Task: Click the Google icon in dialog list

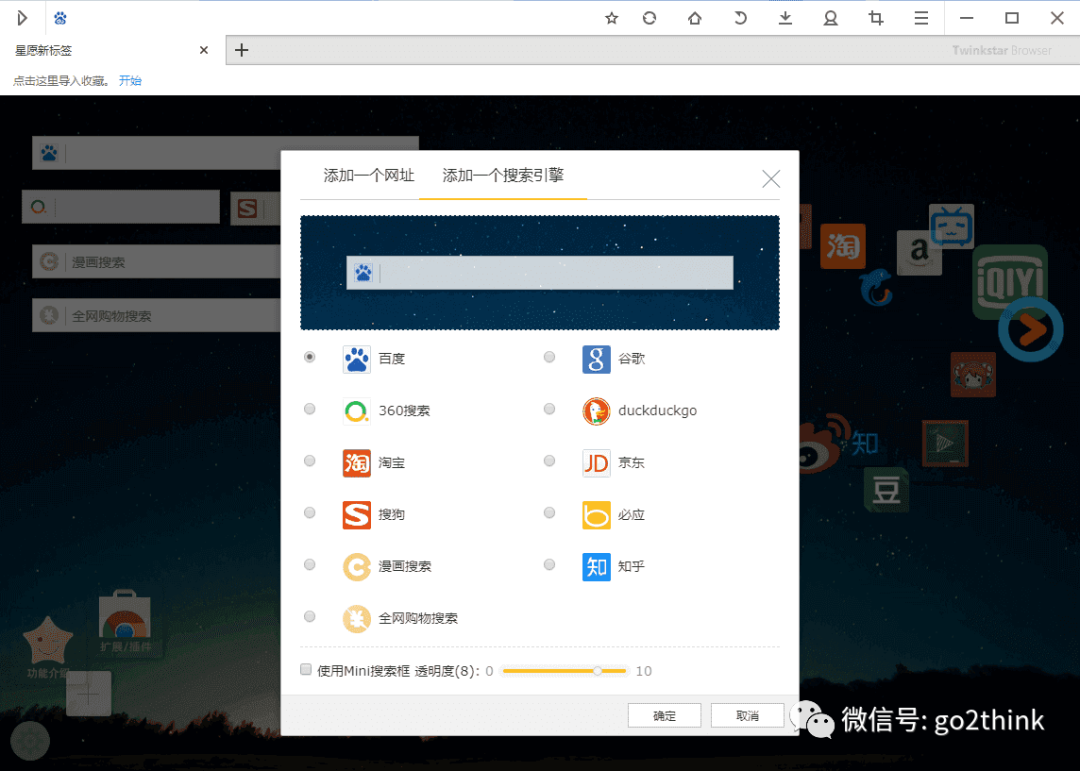Action: click(596, 359)
